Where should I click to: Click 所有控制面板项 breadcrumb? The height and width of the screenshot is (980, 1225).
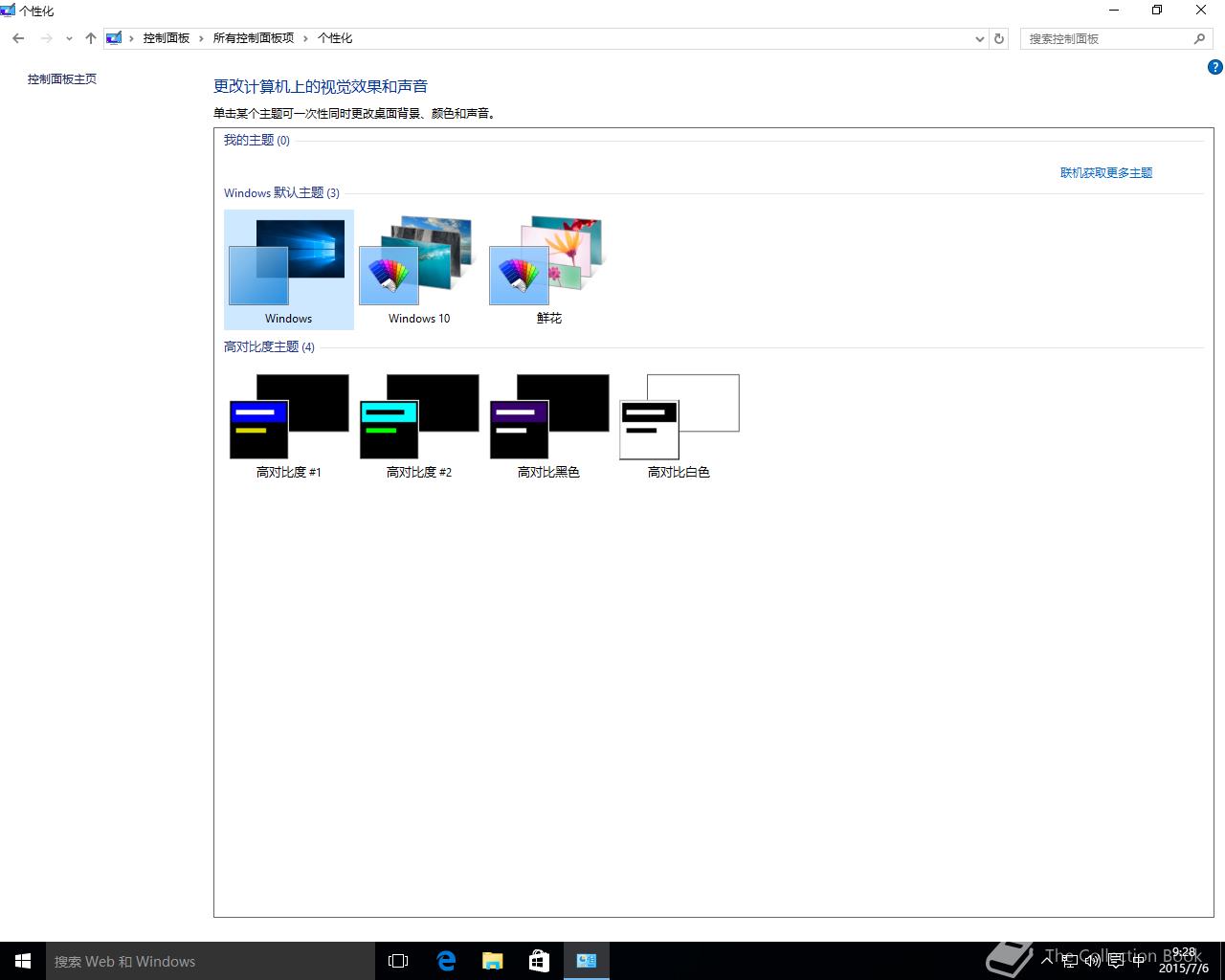click(254, 38)
